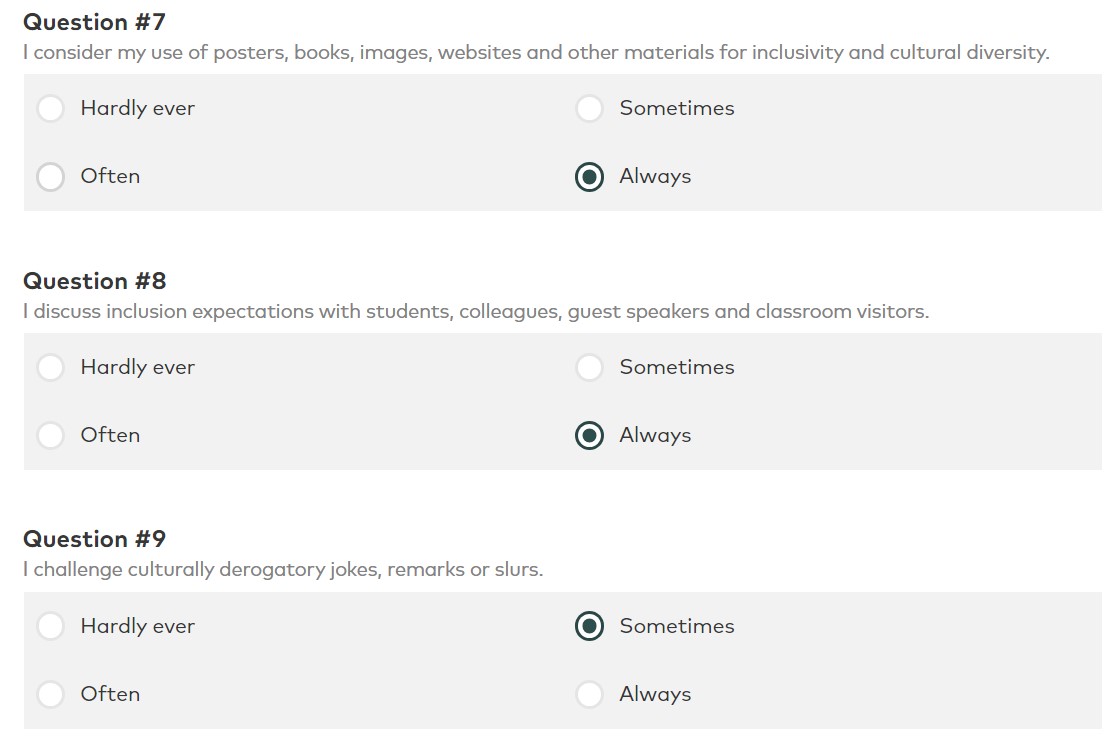Image resolution: width=1120 pixels, height=754 pixels.
Task: Select Hardly ever for Question #7
Action: (51, 109)
